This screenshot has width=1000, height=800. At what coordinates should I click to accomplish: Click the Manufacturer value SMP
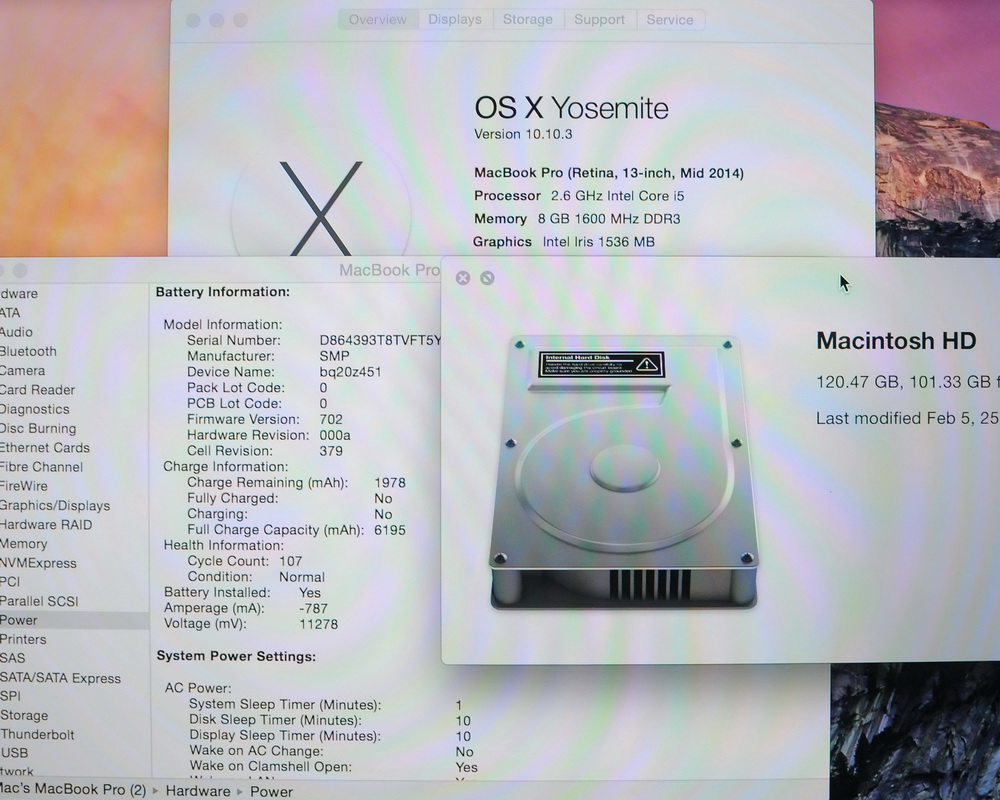click(334, 356)
